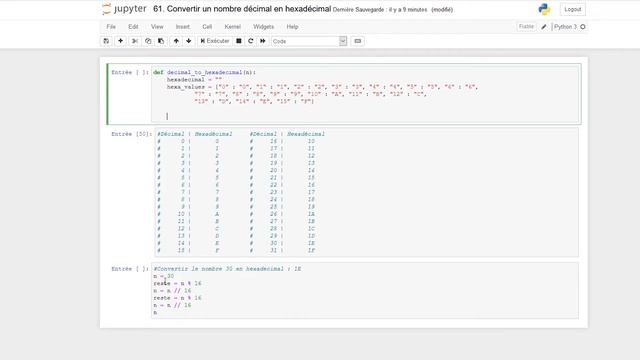Open the command palette keyboard icon
This screenshot has width=640, height=360.
click(358, 41)
